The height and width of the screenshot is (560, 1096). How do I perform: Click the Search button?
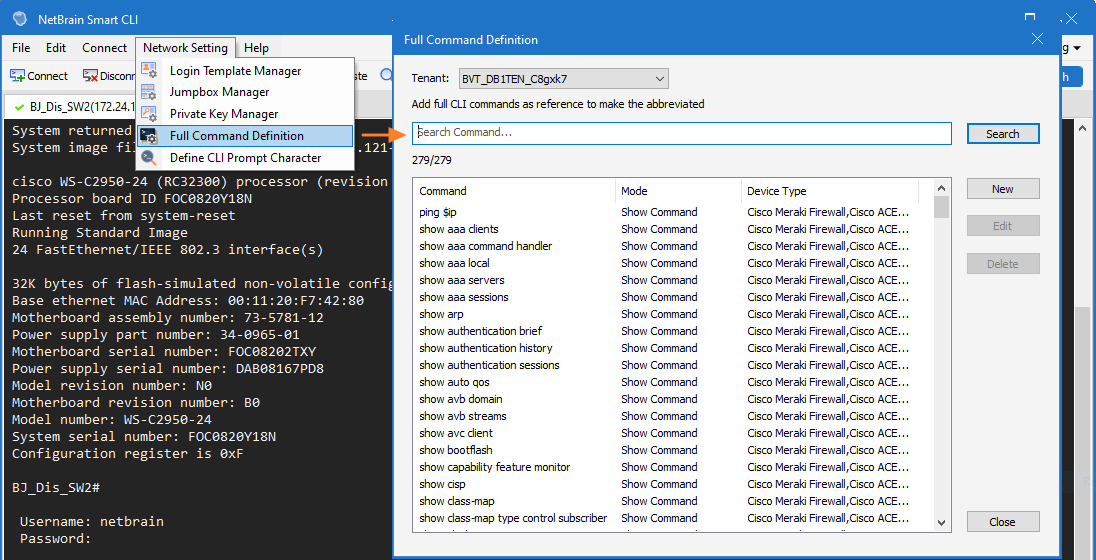tap(1003, 134)
